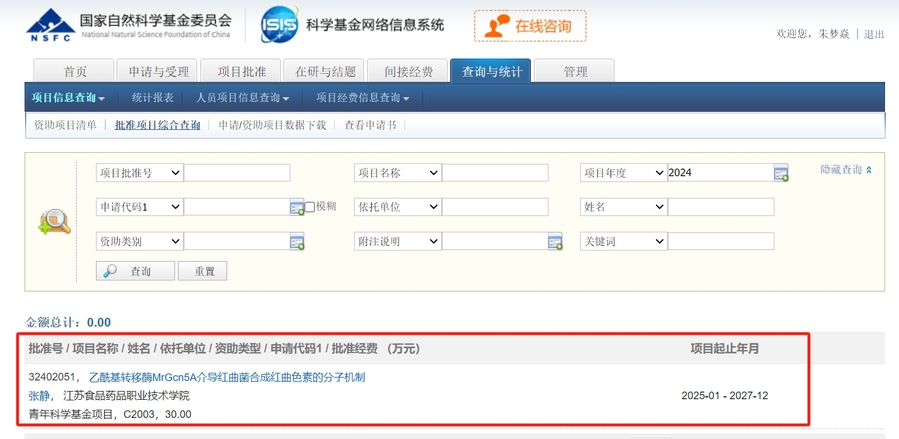Expand the 依托单位 dropdown selector
The width and height of the screenshot is (899, 439).
coord(397,207)
